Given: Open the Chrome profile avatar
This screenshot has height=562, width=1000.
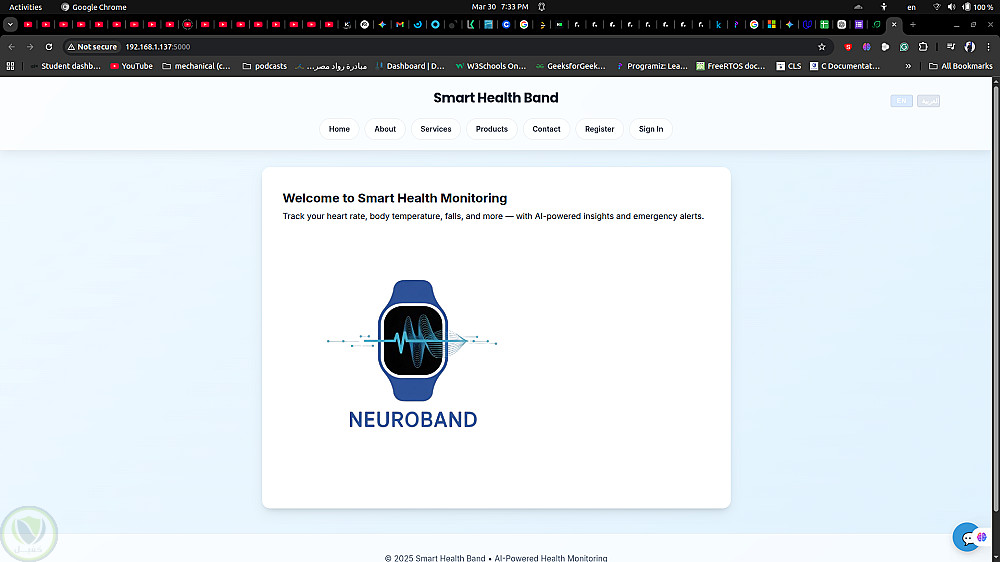Looking at the screenshot, I should tap(970, 47).
